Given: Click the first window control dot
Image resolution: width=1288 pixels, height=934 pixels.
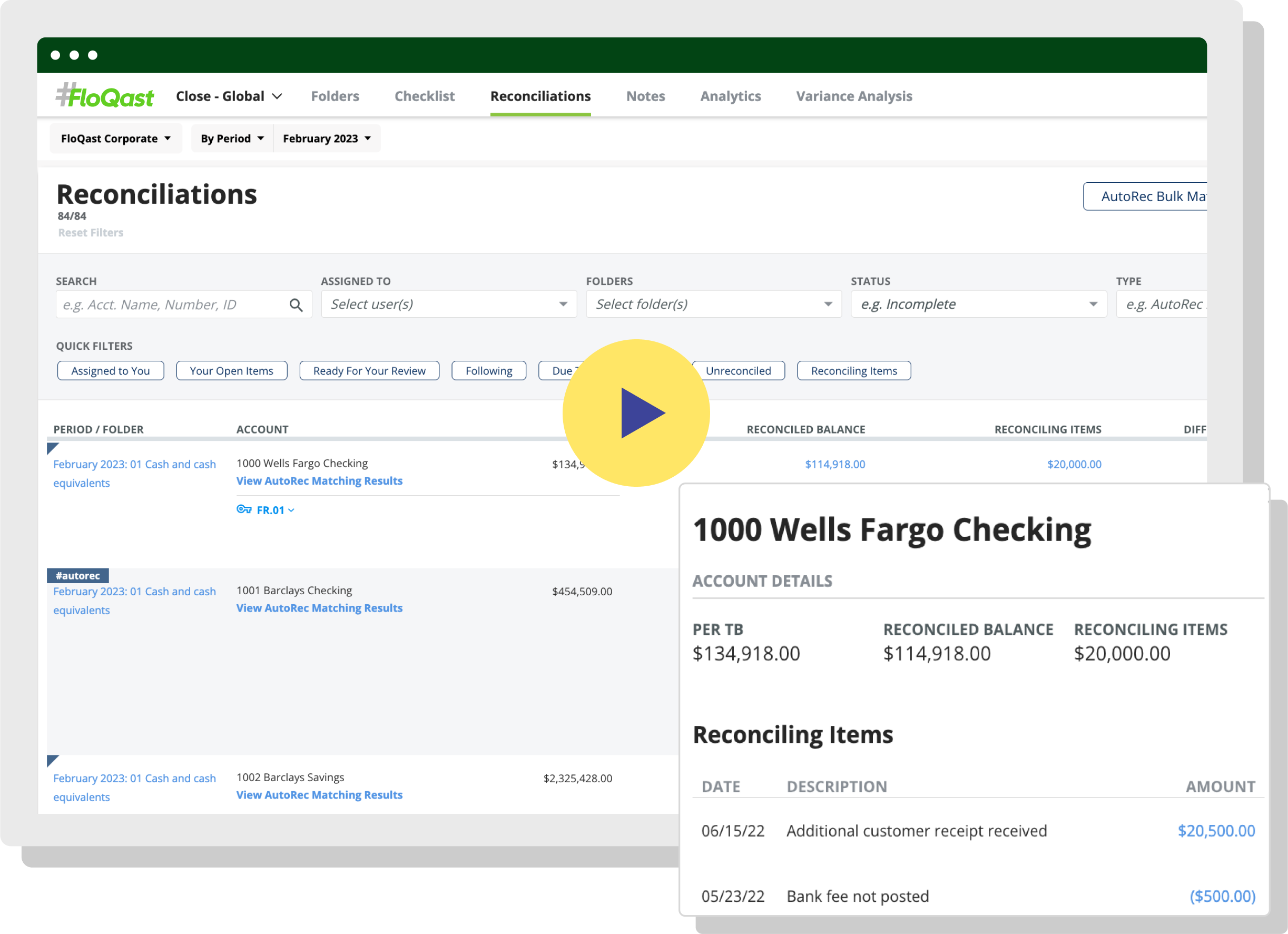Looking at the screenshot, I should (55, 55).
